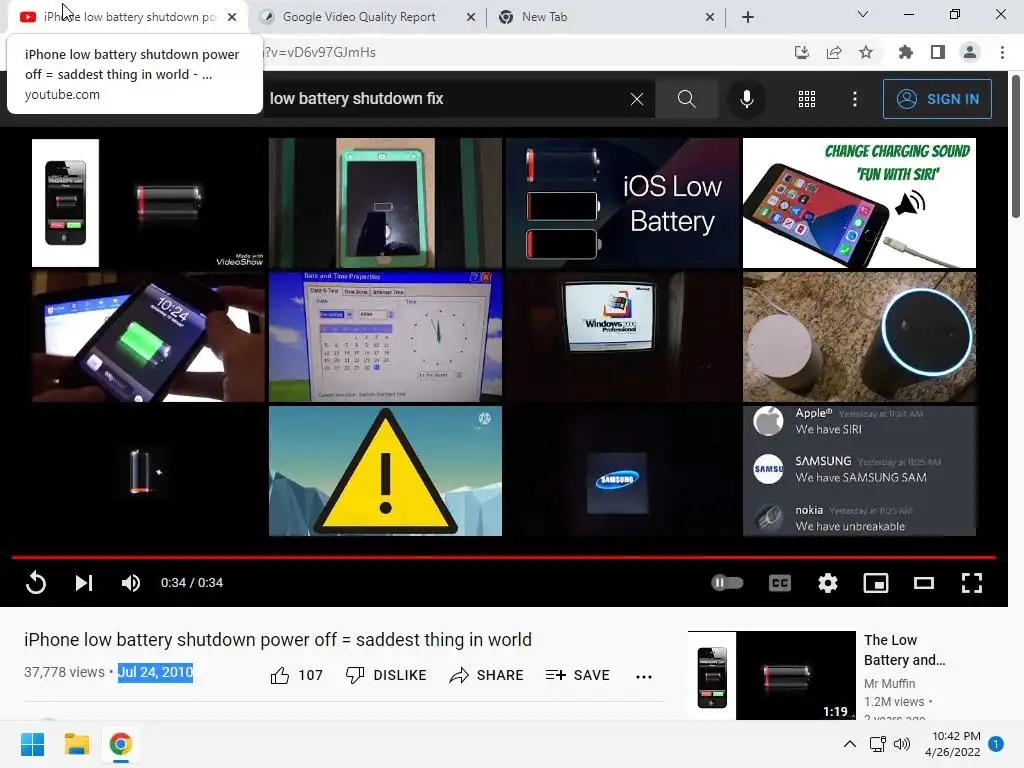Start voice search with microphone

pyautogui.click(x=746, y=99)
